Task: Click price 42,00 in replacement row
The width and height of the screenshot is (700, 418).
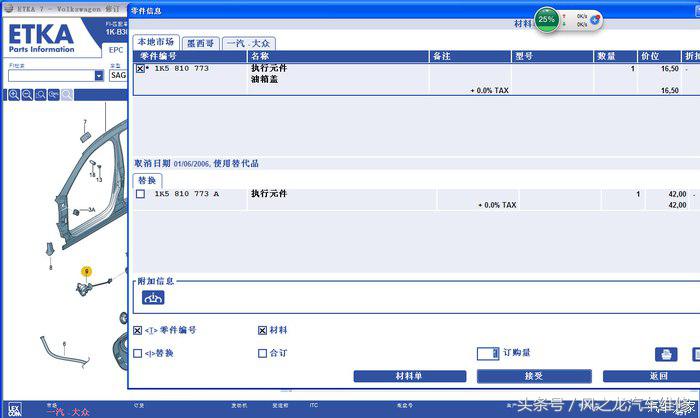Action: coord(677,194)
